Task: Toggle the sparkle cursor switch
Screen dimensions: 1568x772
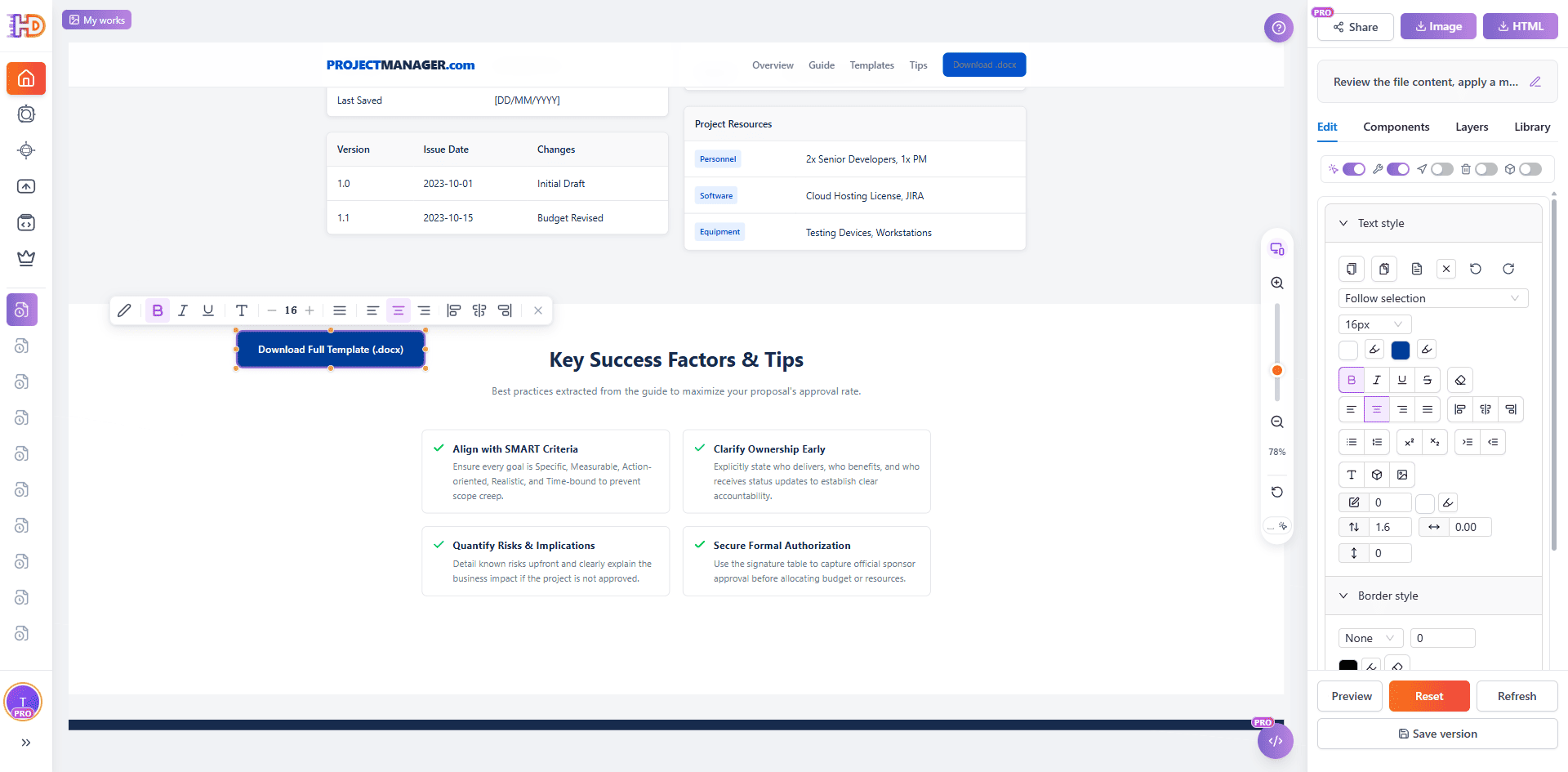Action: (x=1354, y=169)
